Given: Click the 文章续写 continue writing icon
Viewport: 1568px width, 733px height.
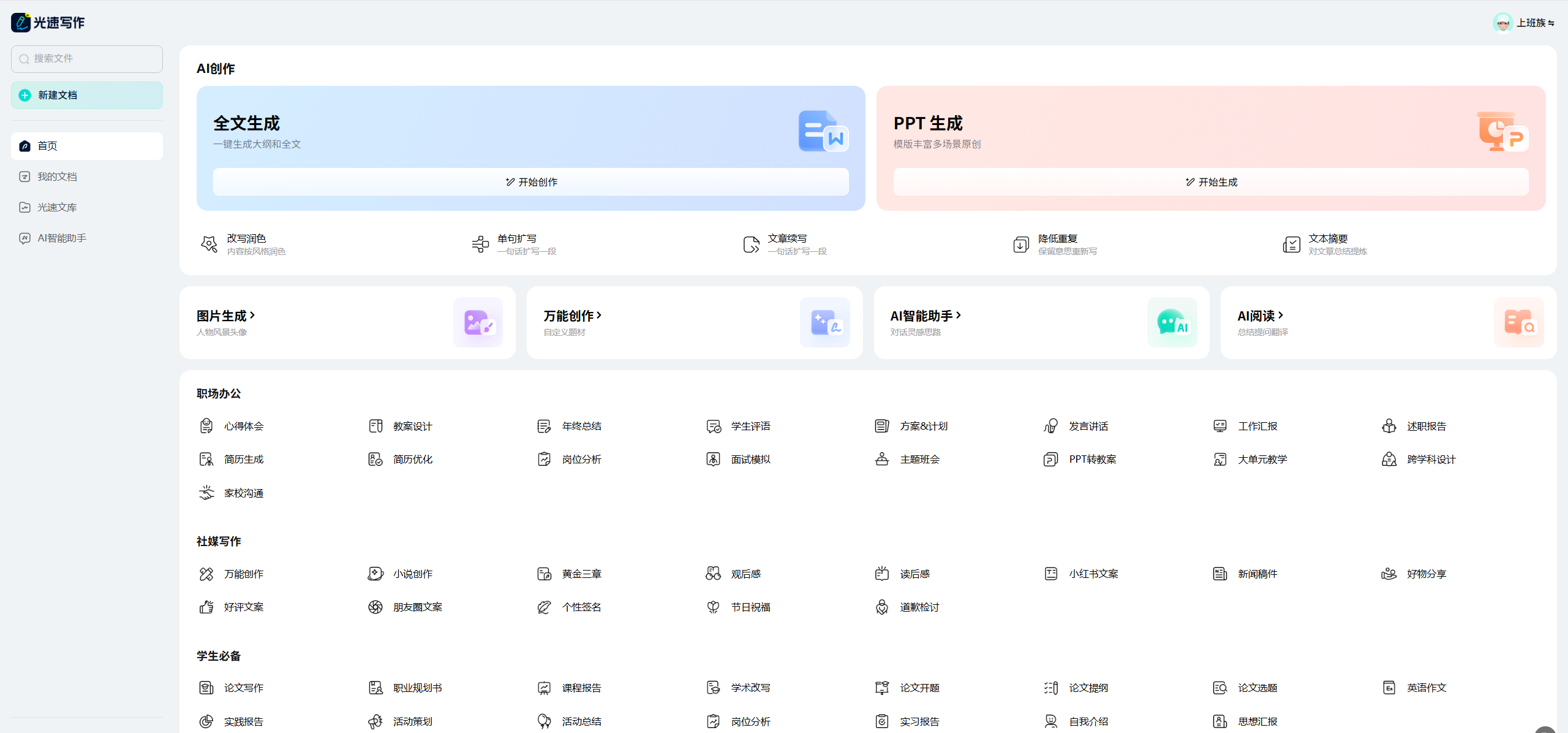Looking at the screenshot, I should click(751, 245).
